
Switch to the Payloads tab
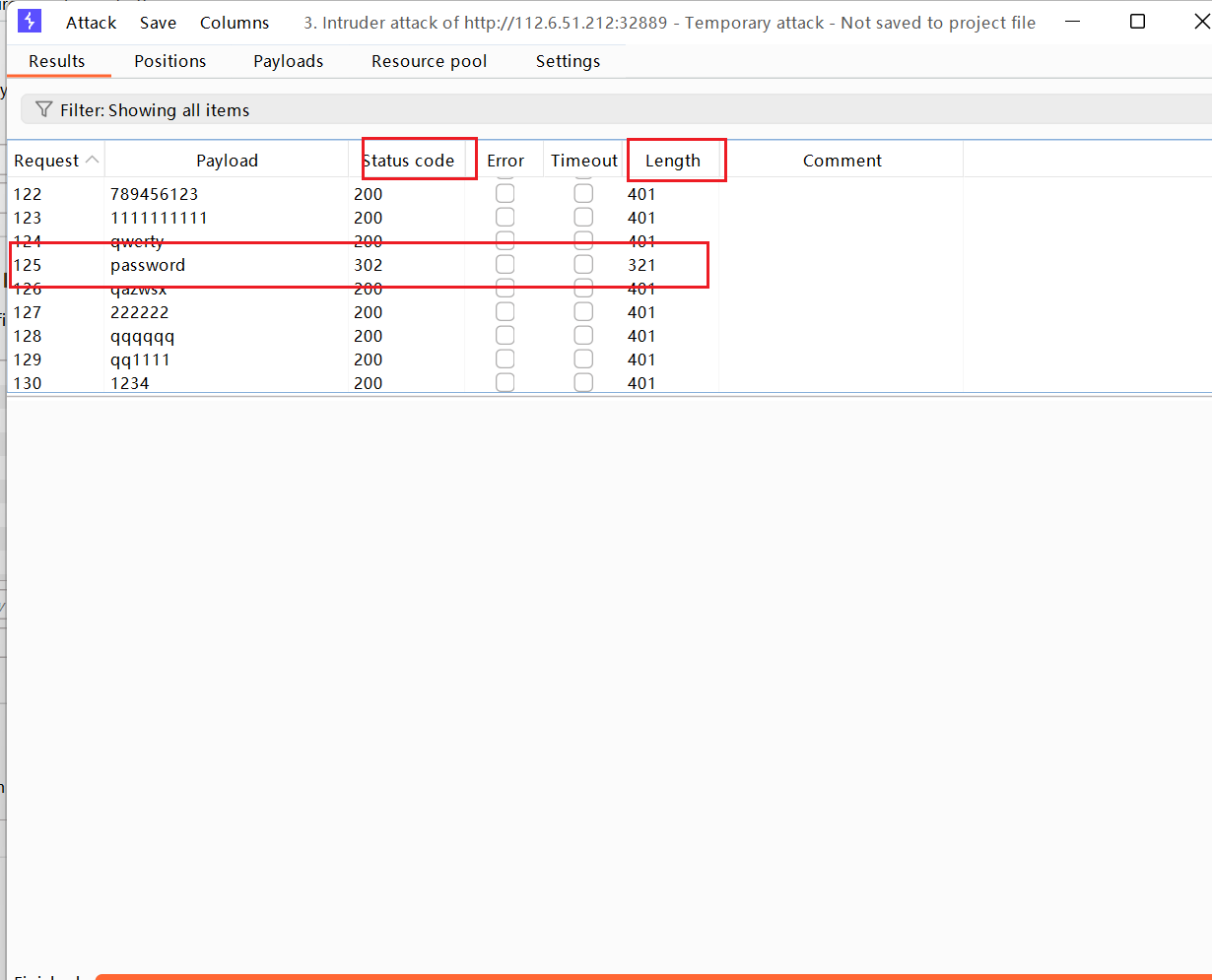click(x=288, y=61)
